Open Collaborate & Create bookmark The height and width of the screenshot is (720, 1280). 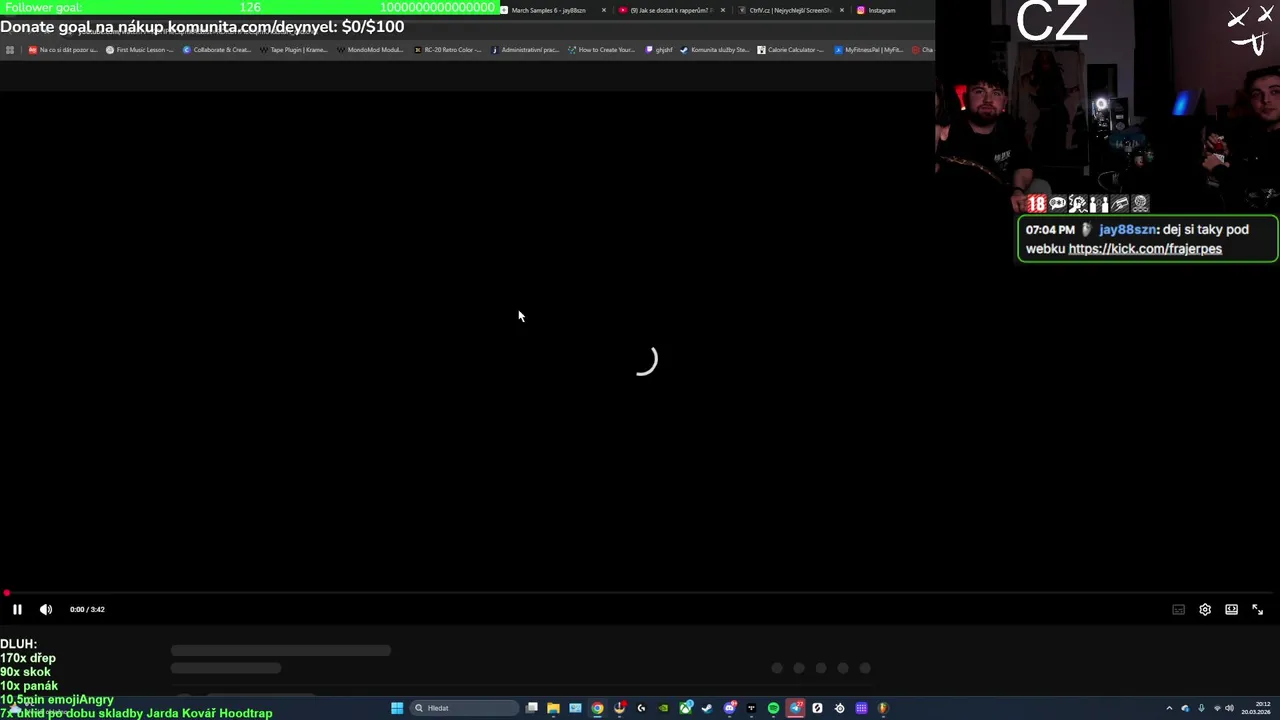pyautogui.click(x=217, y=50)
